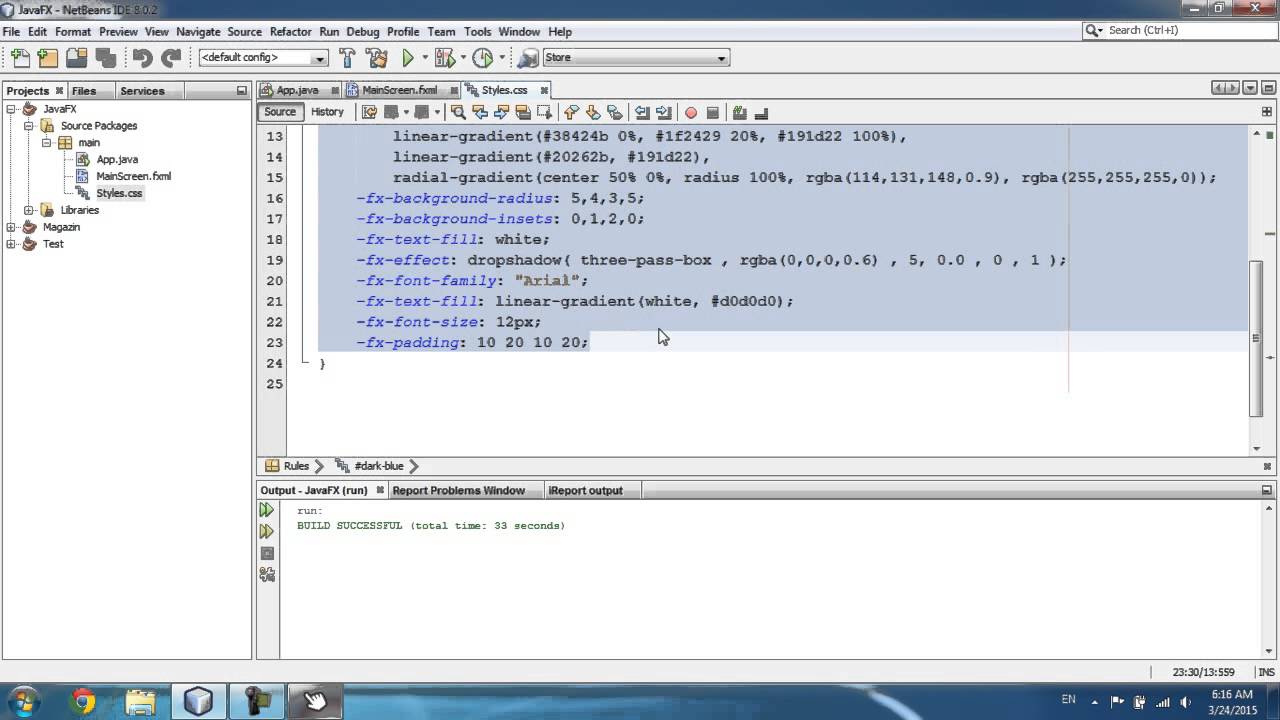Open the Tools menu

477,31
